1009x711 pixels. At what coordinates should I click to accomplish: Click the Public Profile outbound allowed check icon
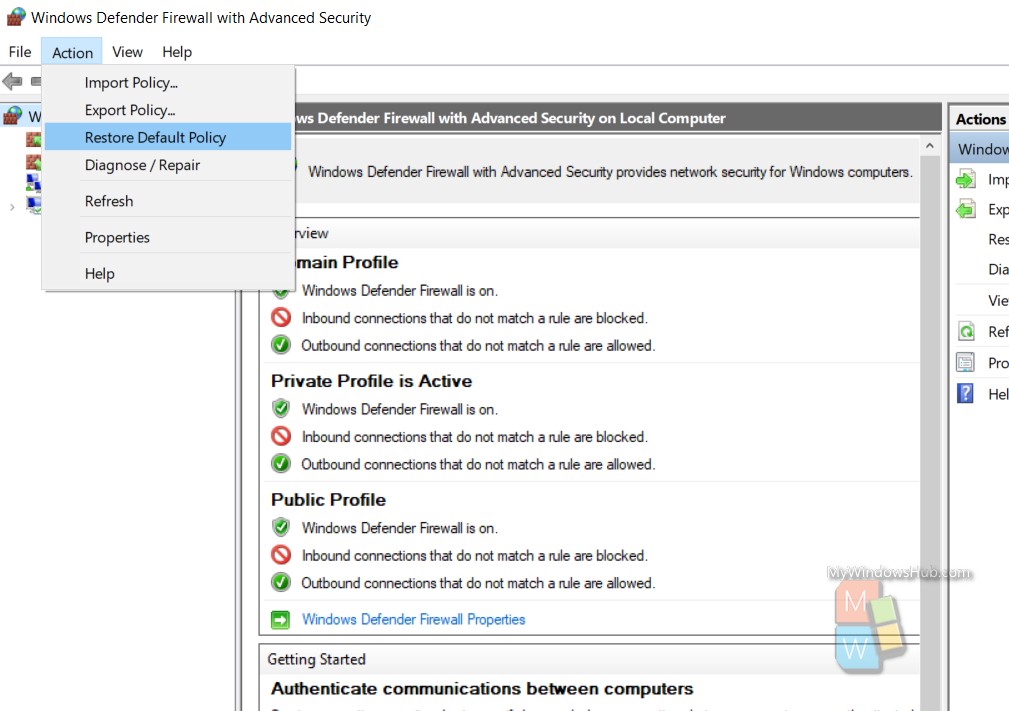[x=281, y=582]
